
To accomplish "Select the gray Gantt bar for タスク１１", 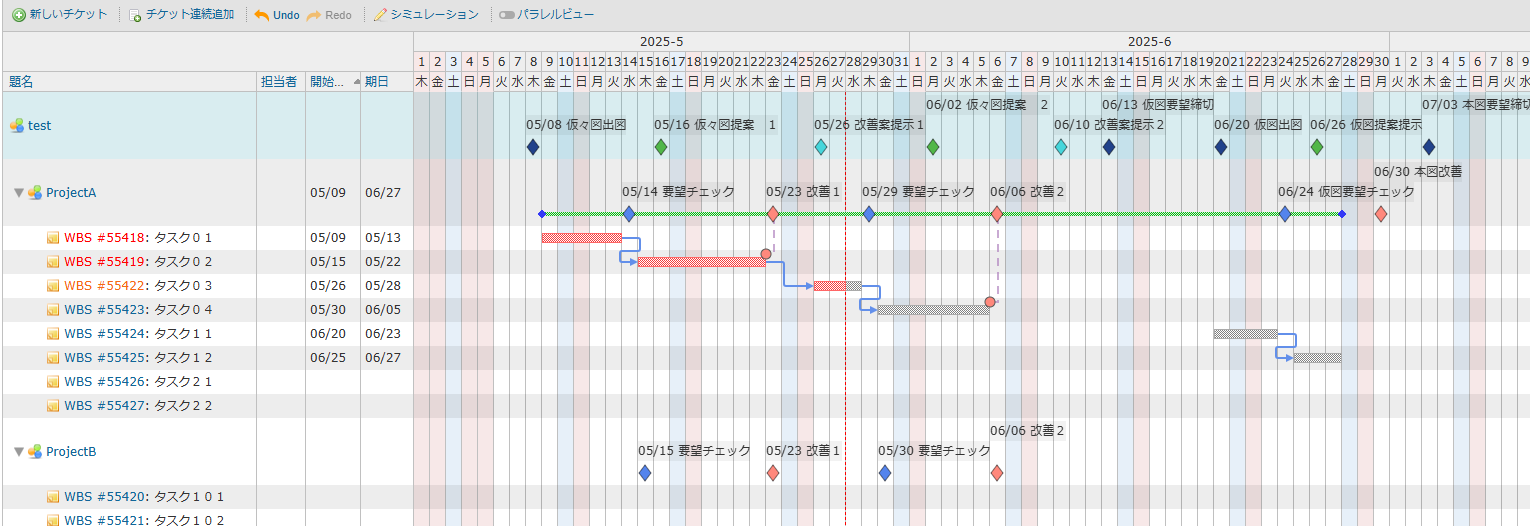I will click(1245, 334).
